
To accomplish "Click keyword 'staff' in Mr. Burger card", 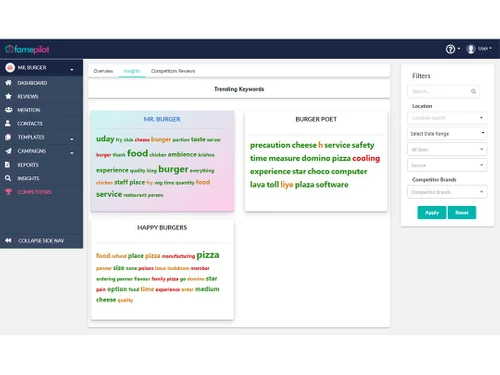I will click(x=121, y=182).
